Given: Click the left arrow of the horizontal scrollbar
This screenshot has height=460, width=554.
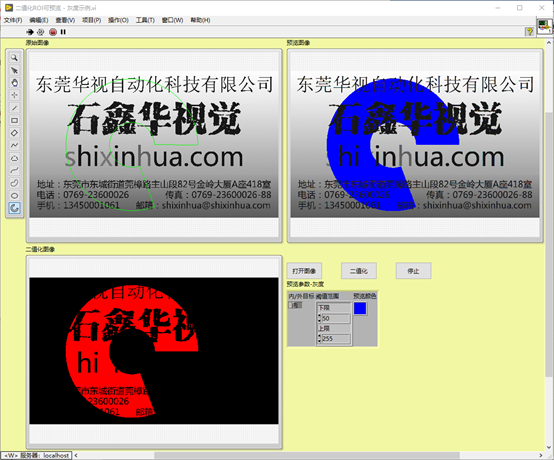Looking at the screenshot, I should point(76,455).
